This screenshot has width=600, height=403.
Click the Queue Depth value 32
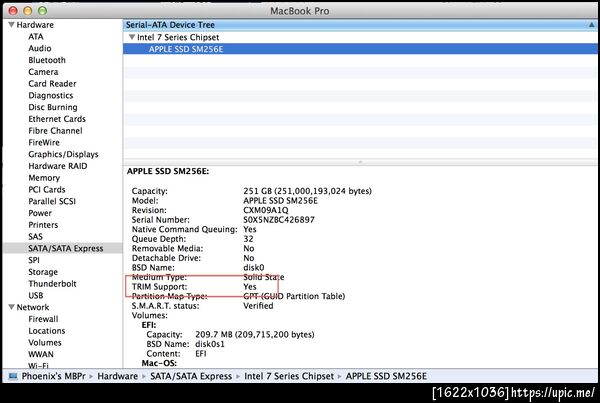(248, 239)
